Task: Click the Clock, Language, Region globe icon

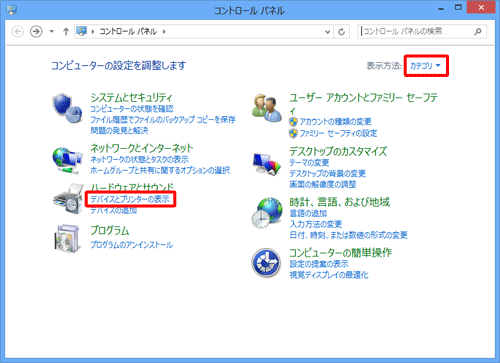Action: click(x=267, y=213)
